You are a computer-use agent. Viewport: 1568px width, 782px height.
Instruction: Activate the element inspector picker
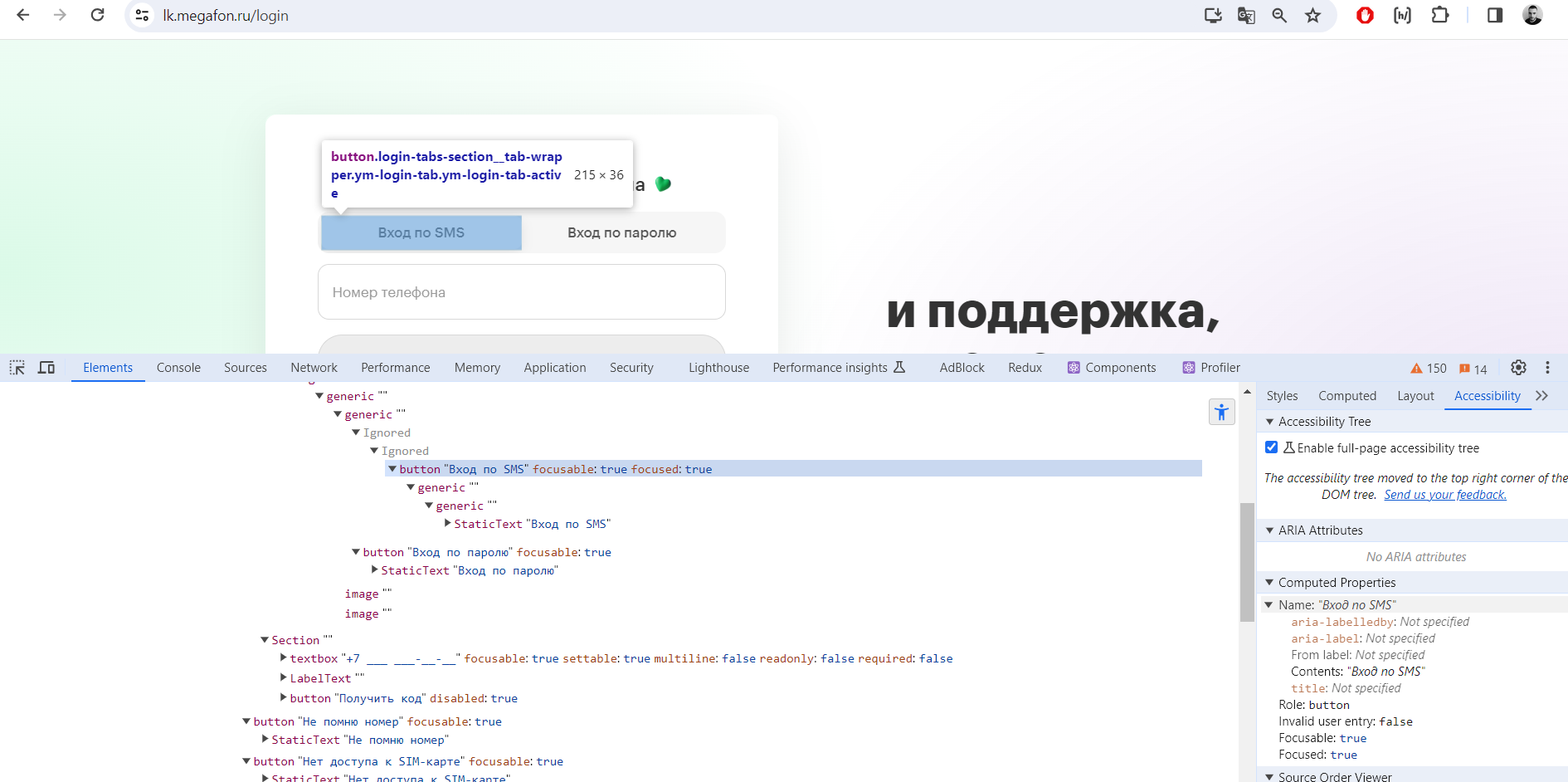coord(17,368)
